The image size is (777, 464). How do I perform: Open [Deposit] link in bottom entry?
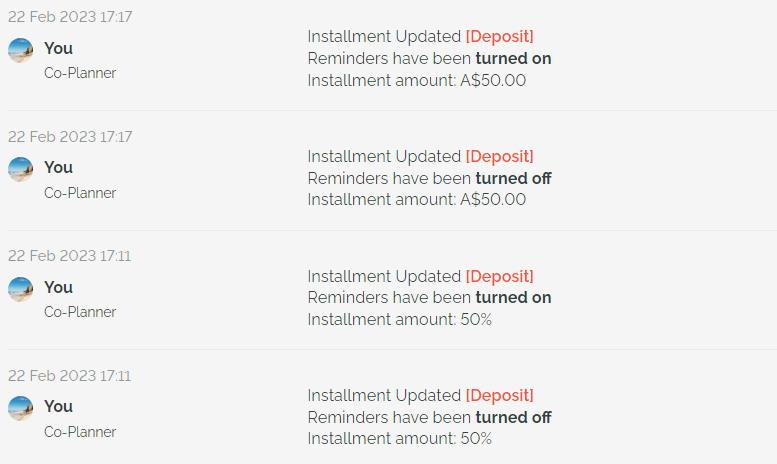(500, 396)
